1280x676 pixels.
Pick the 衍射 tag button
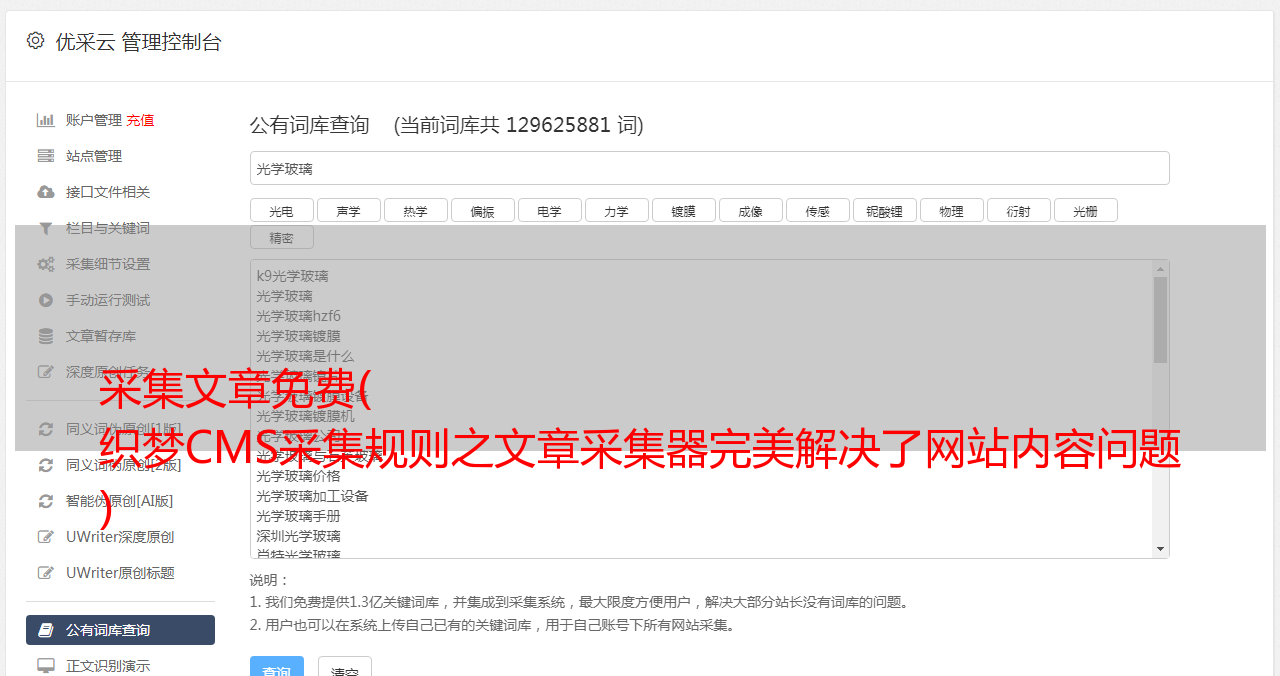(x=1018, y=210)
